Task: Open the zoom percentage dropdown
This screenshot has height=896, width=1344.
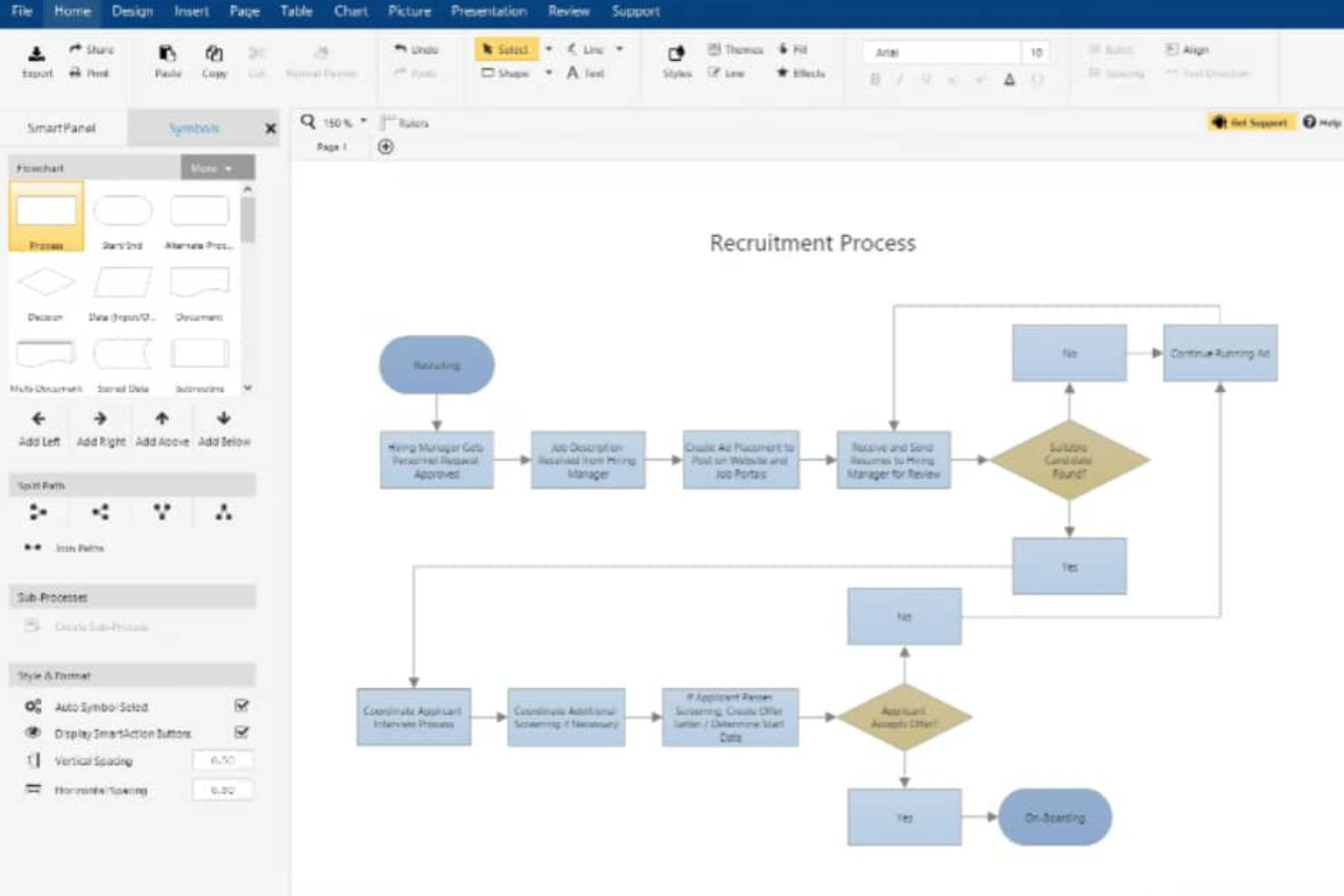Action: 363,122
